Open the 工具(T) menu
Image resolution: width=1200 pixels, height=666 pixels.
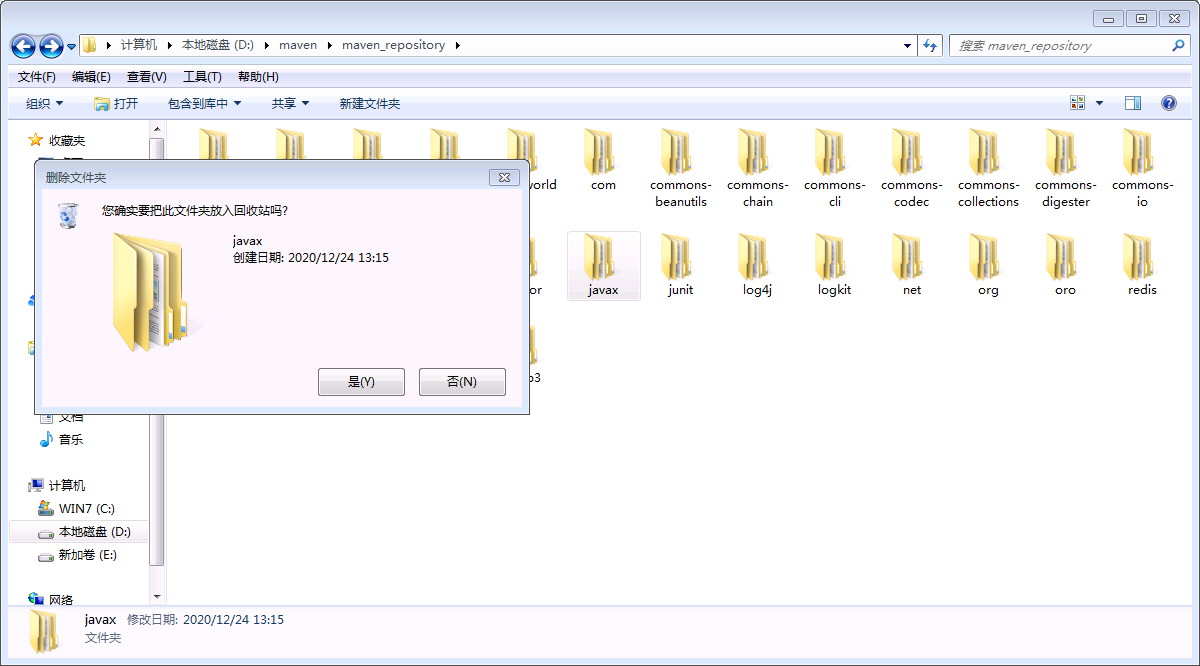pyautogui.click(x=202, y=77)
